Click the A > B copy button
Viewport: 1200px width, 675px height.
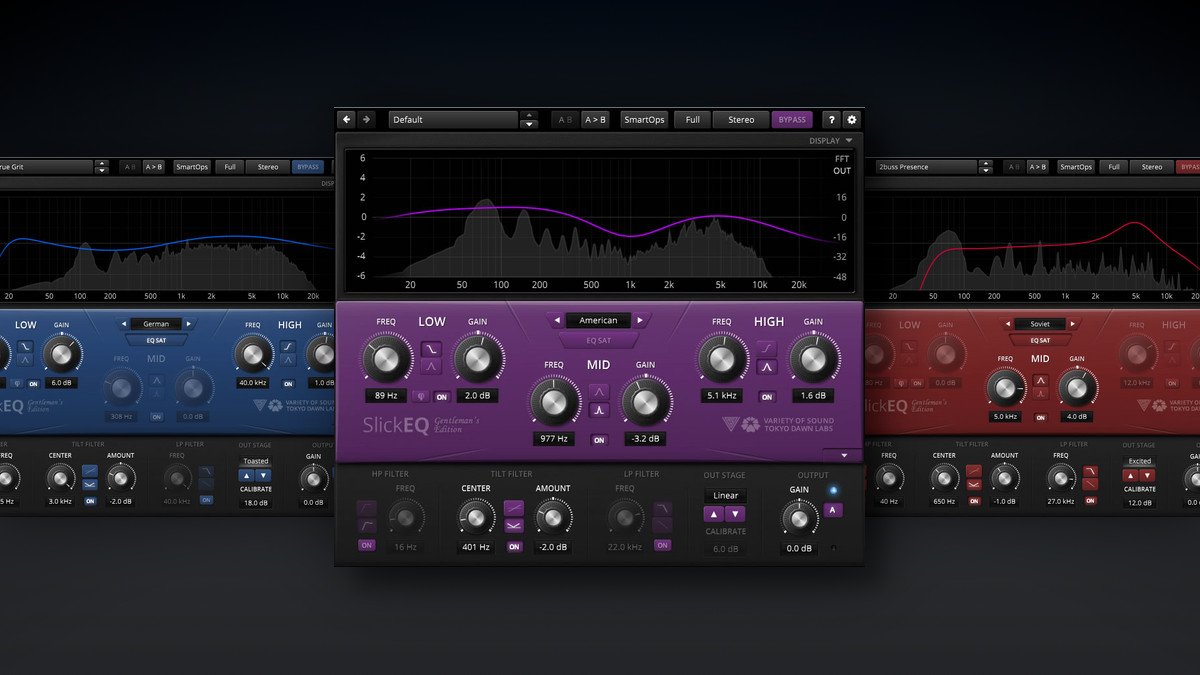(595, 120)
